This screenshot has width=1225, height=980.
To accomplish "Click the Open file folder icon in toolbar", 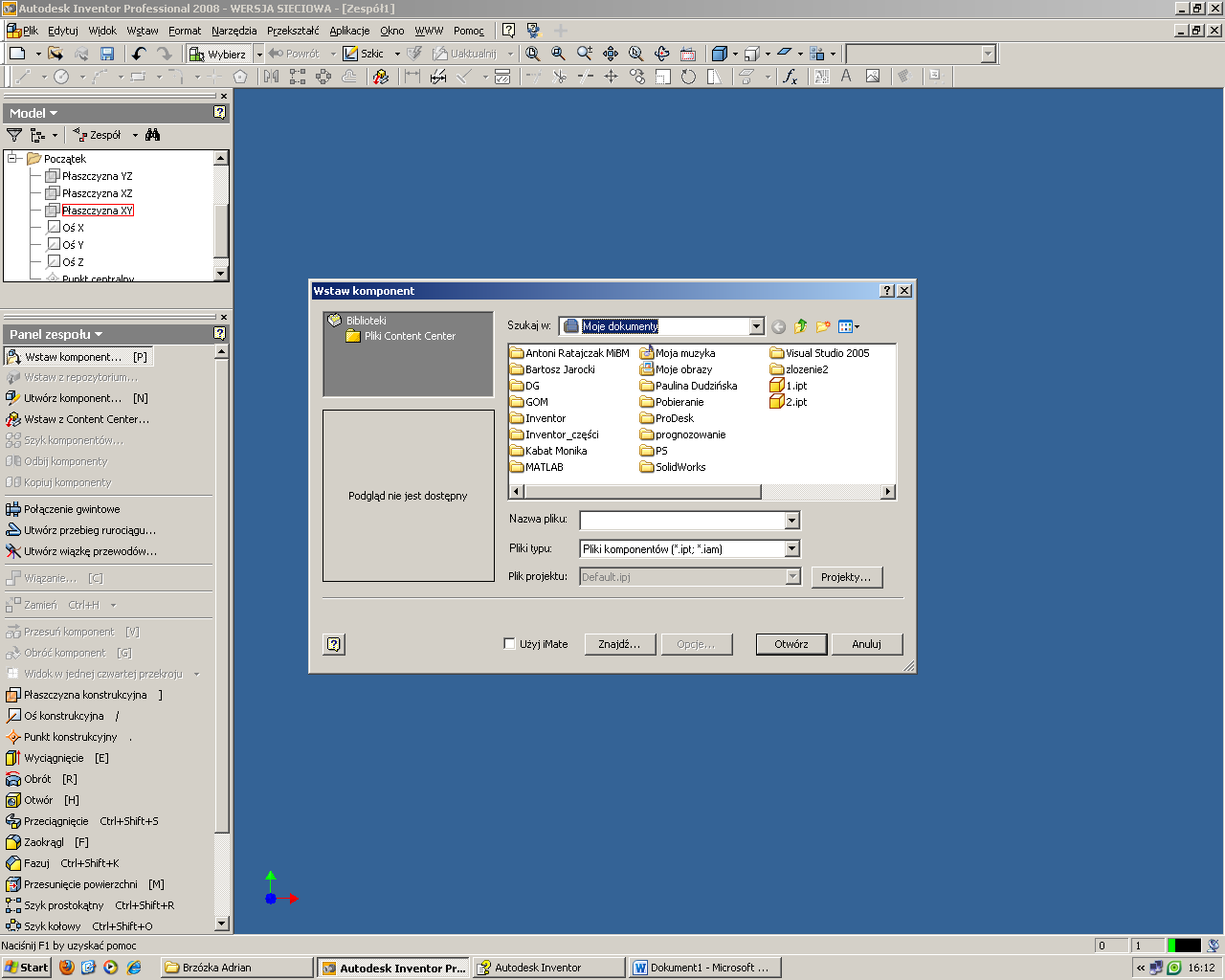I will (x=56, y=54).
